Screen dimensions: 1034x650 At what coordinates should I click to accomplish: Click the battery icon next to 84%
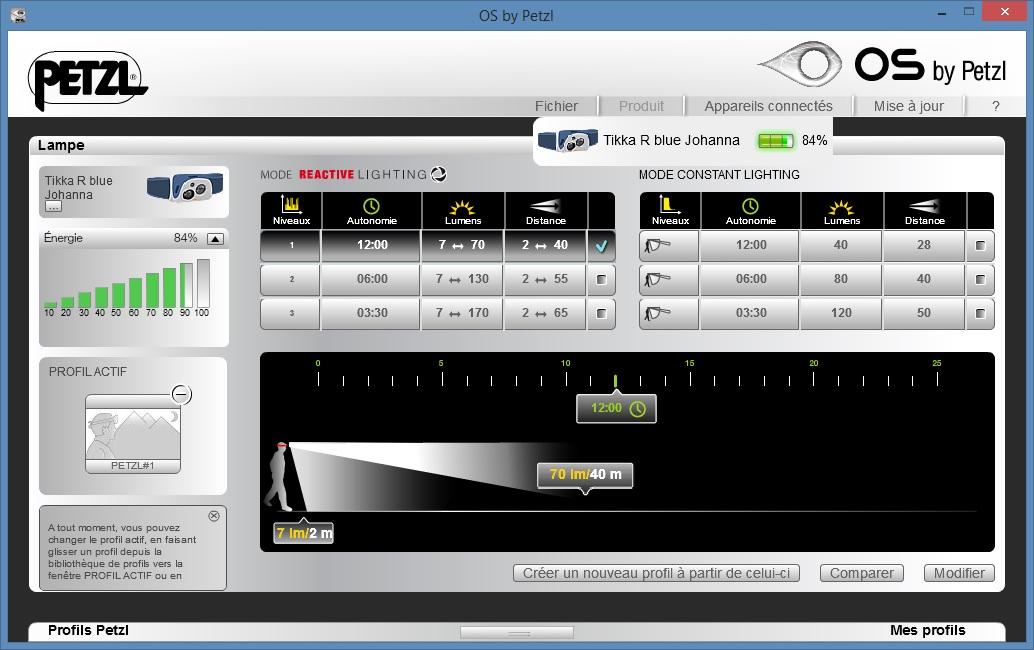775,141
